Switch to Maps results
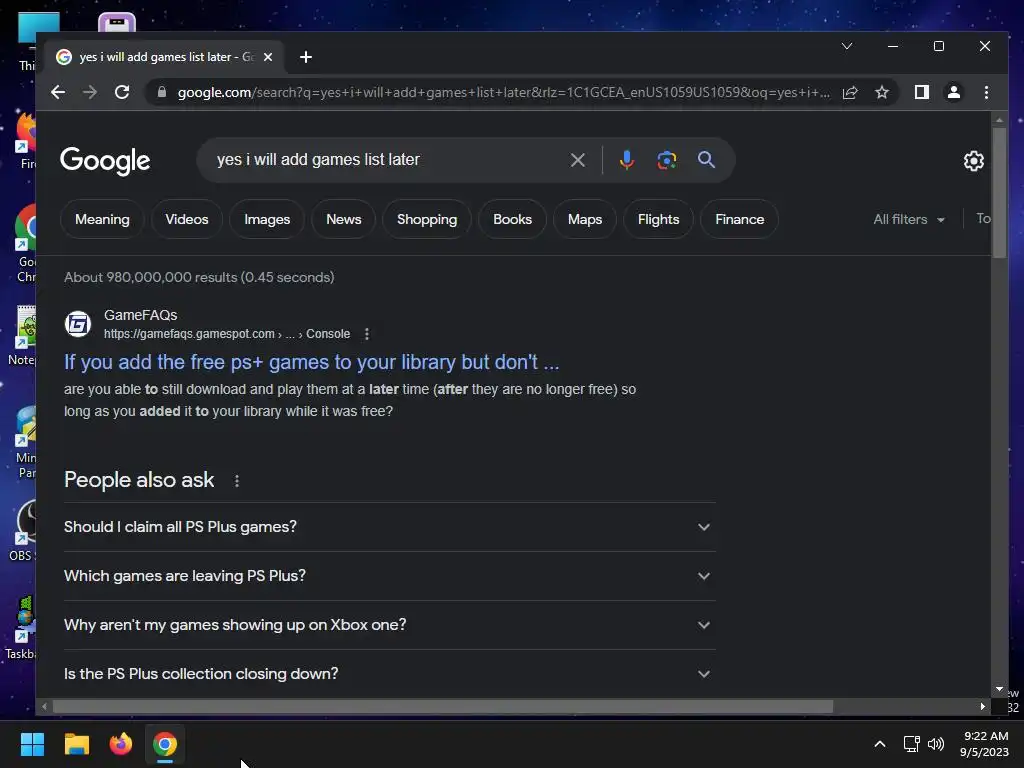 585,219
